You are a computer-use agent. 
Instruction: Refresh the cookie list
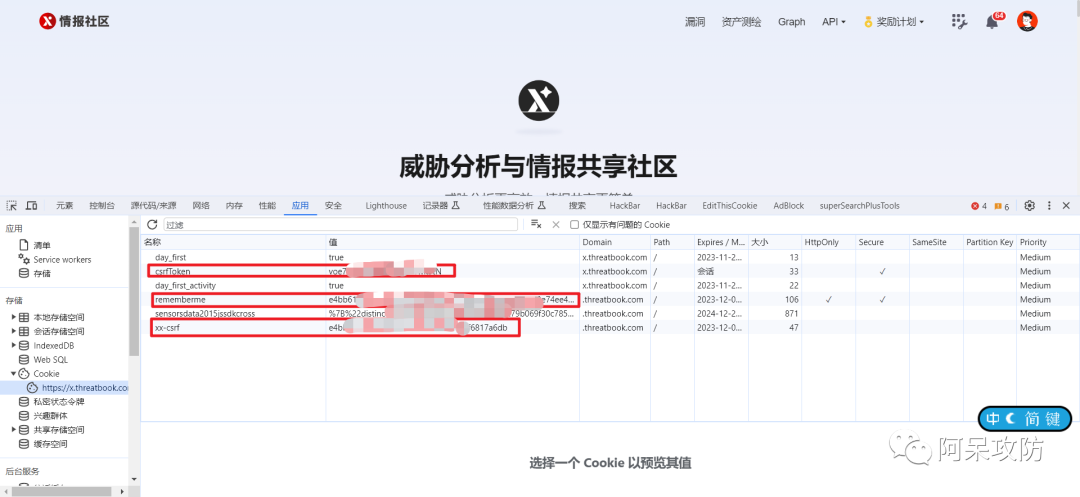(x=152, y=225)
